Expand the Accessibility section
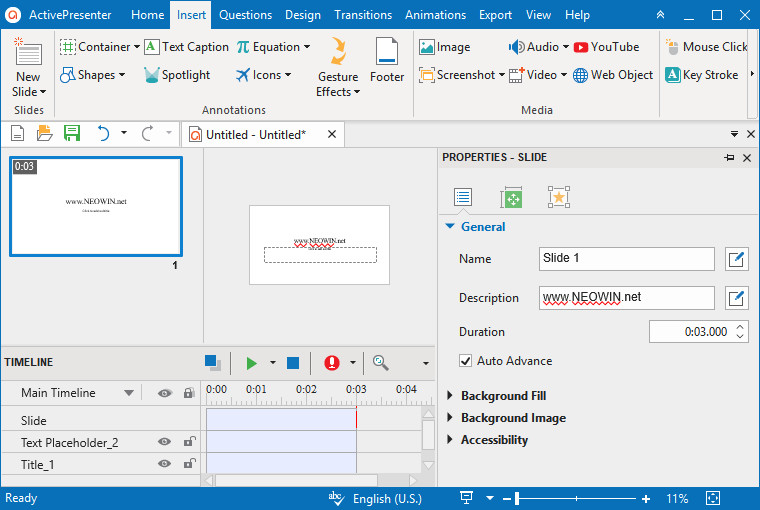 (x=450, y=440)
